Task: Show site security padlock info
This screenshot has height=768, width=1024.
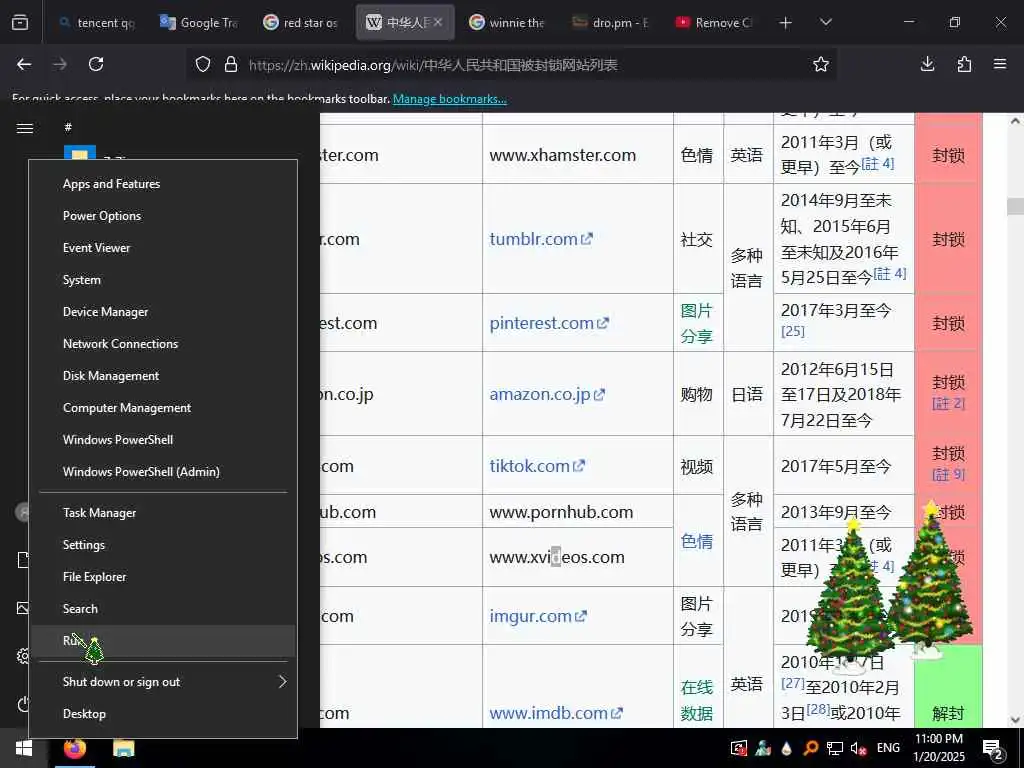Action: [231, 64]
